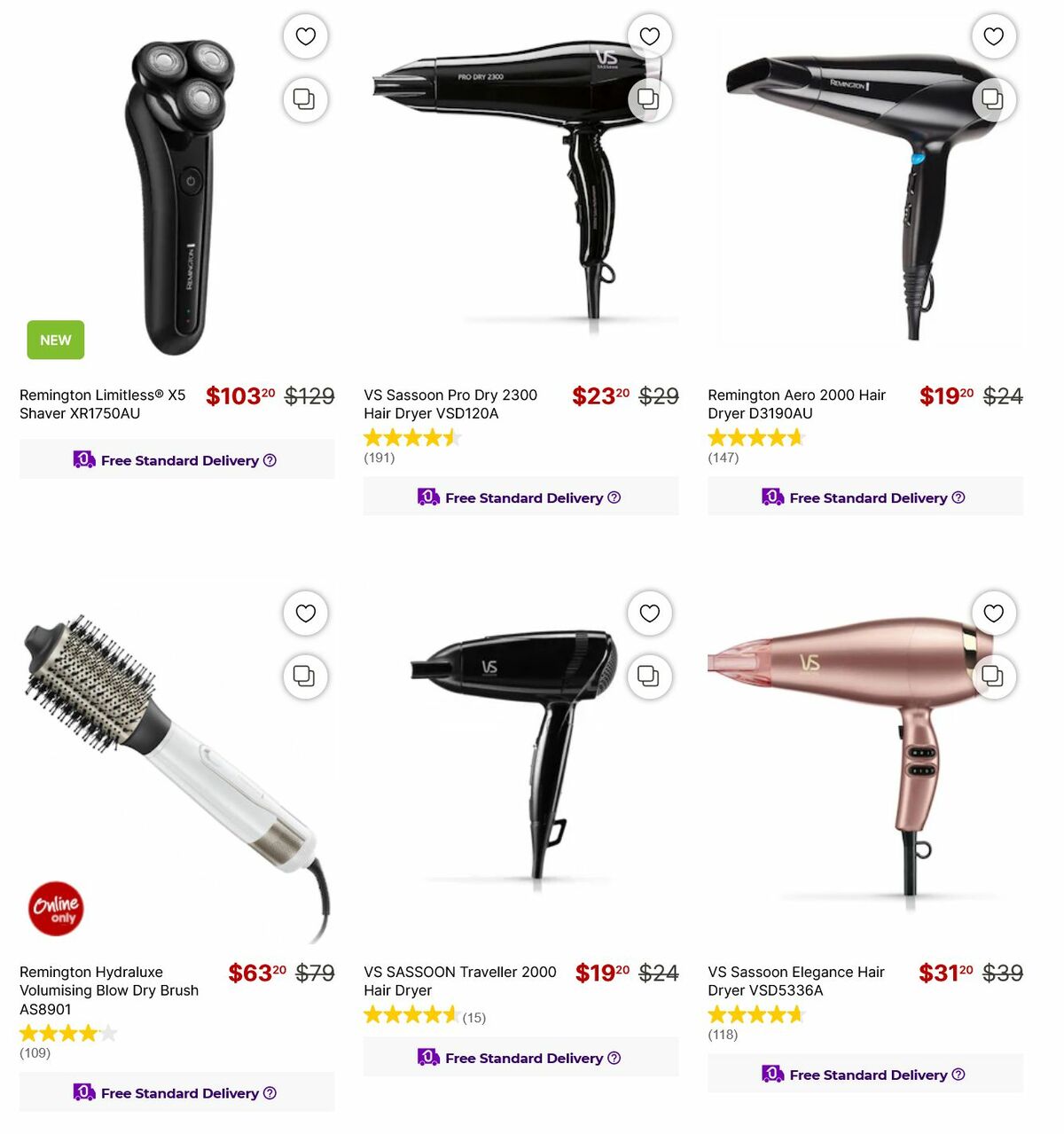
Task: Add VS Sassoon Elegance dryer to wishlist
Action: tap(993, 613)
